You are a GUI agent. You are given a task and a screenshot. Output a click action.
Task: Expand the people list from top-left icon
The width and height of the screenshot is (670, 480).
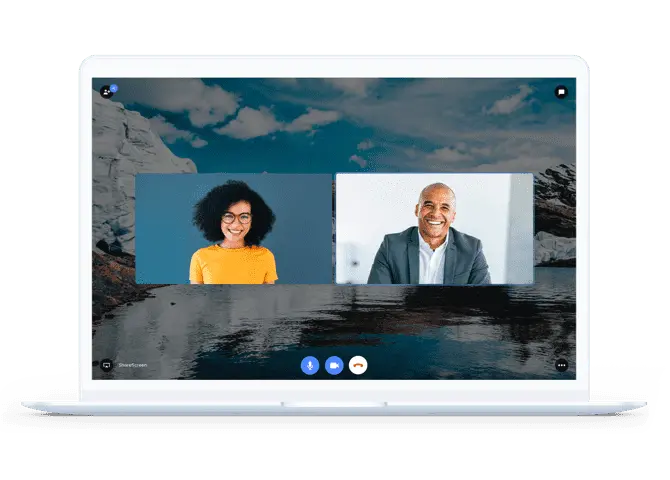pyautogui.click(x=106, y=92)
